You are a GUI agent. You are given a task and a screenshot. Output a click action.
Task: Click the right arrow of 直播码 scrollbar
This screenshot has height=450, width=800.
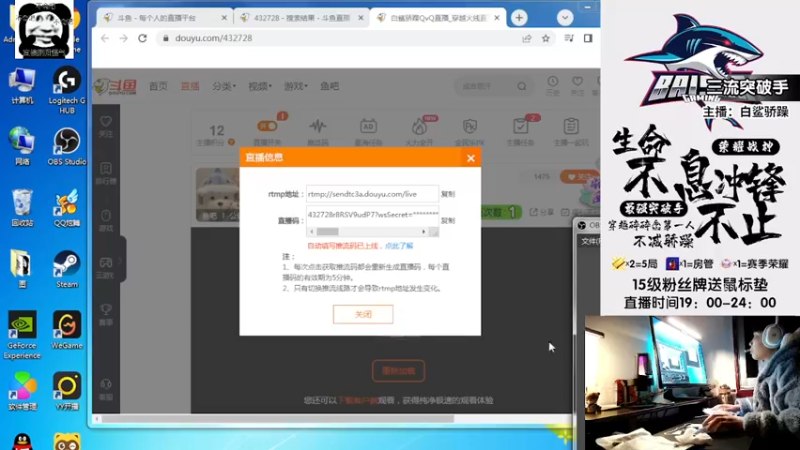click(423, 232)
